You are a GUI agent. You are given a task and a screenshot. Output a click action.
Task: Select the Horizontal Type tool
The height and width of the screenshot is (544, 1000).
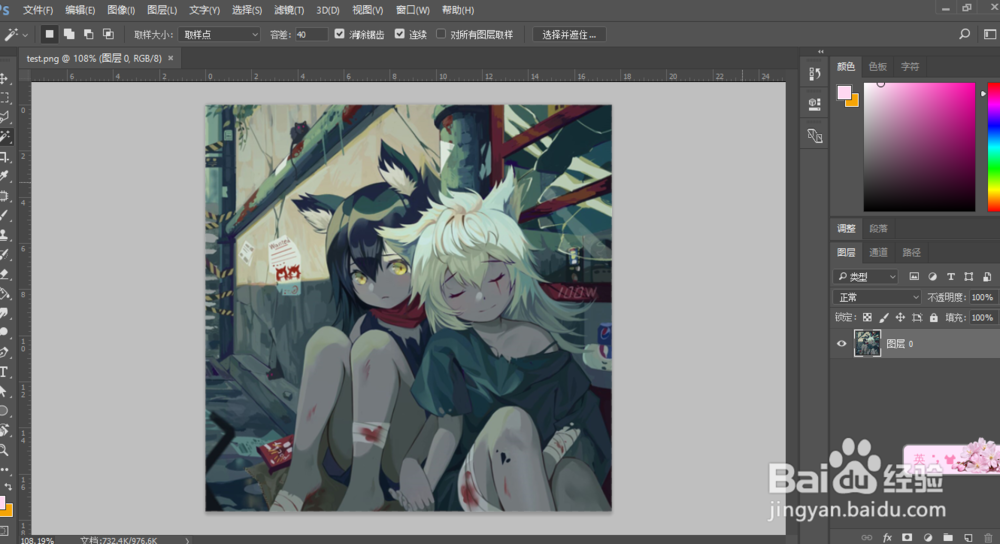click(4, 372)
